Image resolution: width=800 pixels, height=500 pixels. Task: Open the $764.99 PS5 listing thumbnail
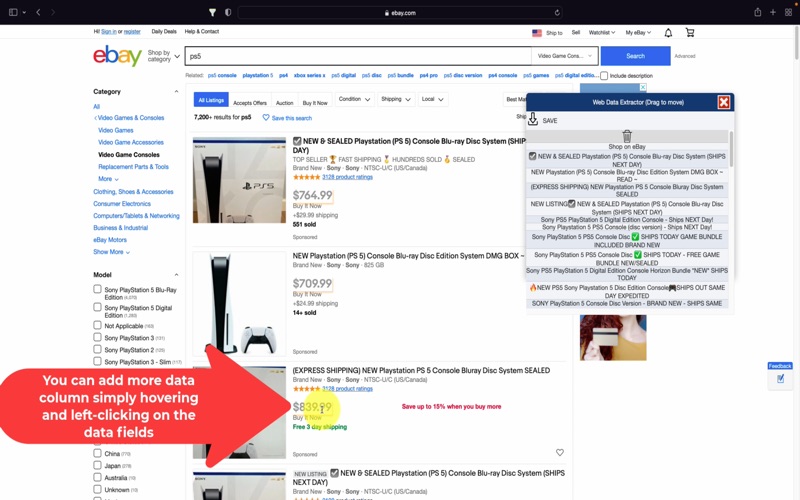click(239, 180)
